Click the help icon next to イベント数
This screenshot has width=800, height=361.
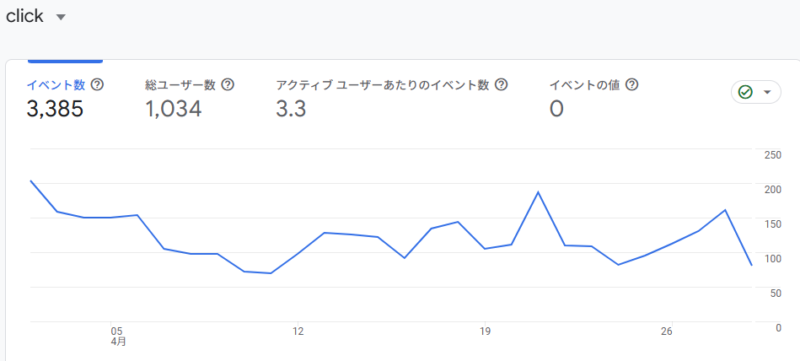coord(97,85)
